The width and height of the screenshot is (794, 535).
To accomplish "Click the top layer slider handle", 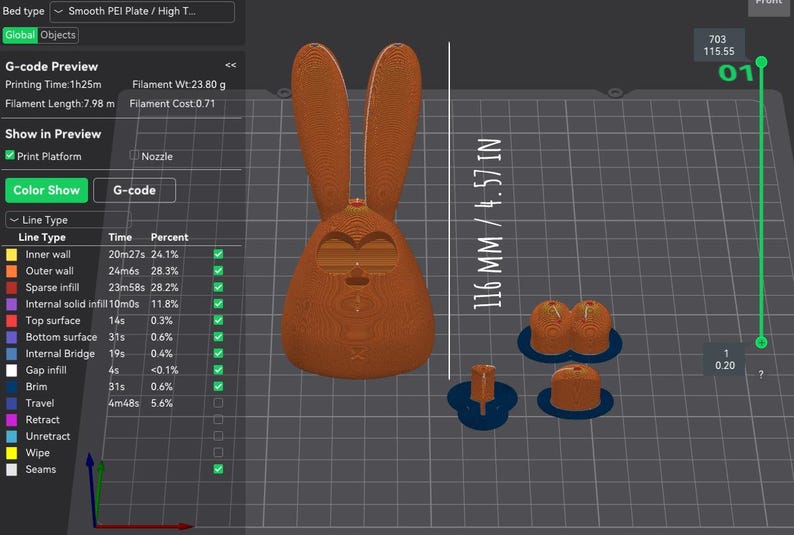I will [761, 62].
